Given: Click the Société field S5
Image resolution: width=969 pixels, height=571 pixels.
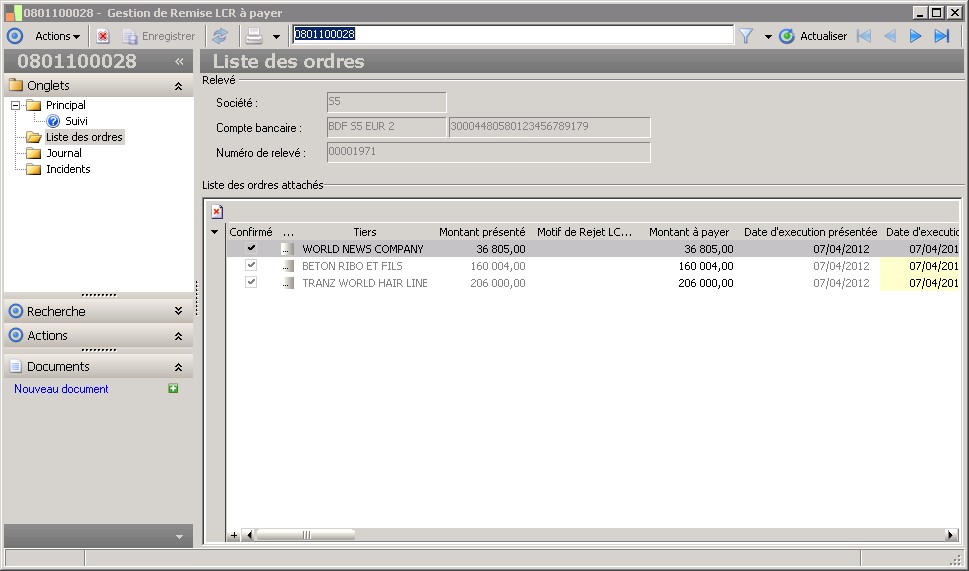Looking at the screenshot, I should click(386, 102).
